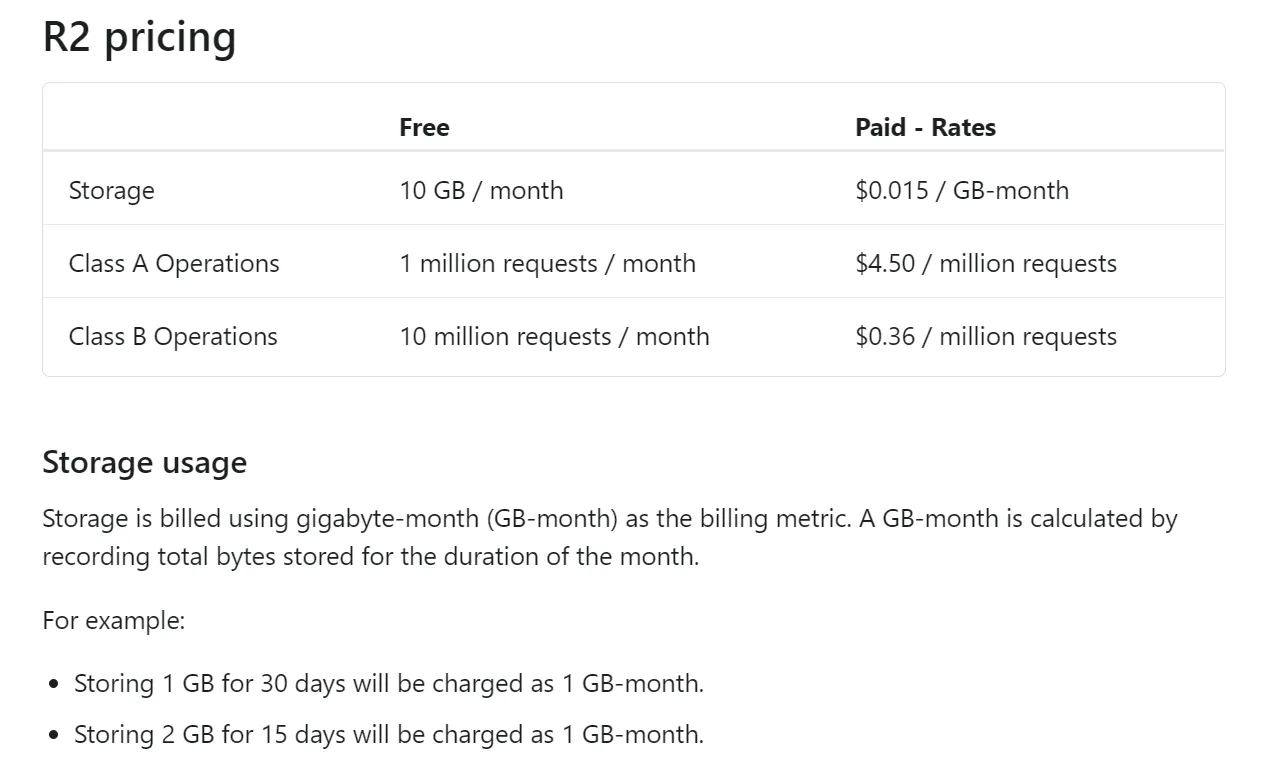The image size is (1282, 761).
Task: Click the bullet marker before "Storing 2 GB"
Action: (53, 735)
